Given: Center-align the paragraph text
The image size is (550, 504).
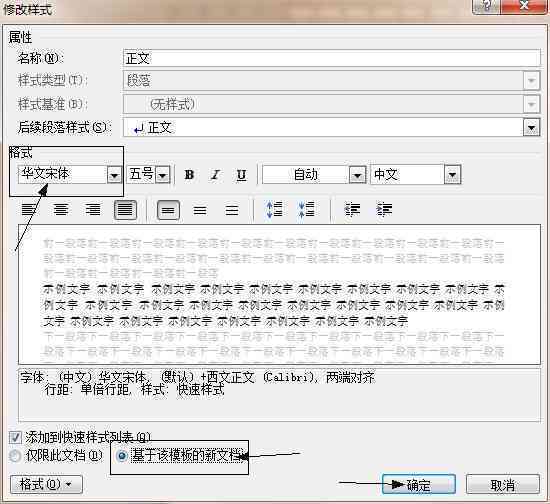Looking at the screenshot, I should 61,210.
